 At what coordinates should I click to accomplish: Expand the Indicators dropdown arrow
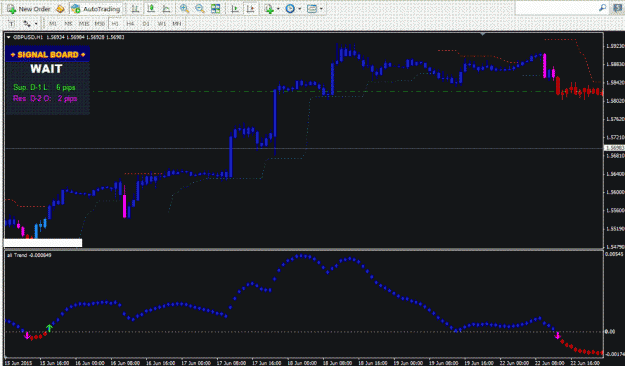pos(278,9)
